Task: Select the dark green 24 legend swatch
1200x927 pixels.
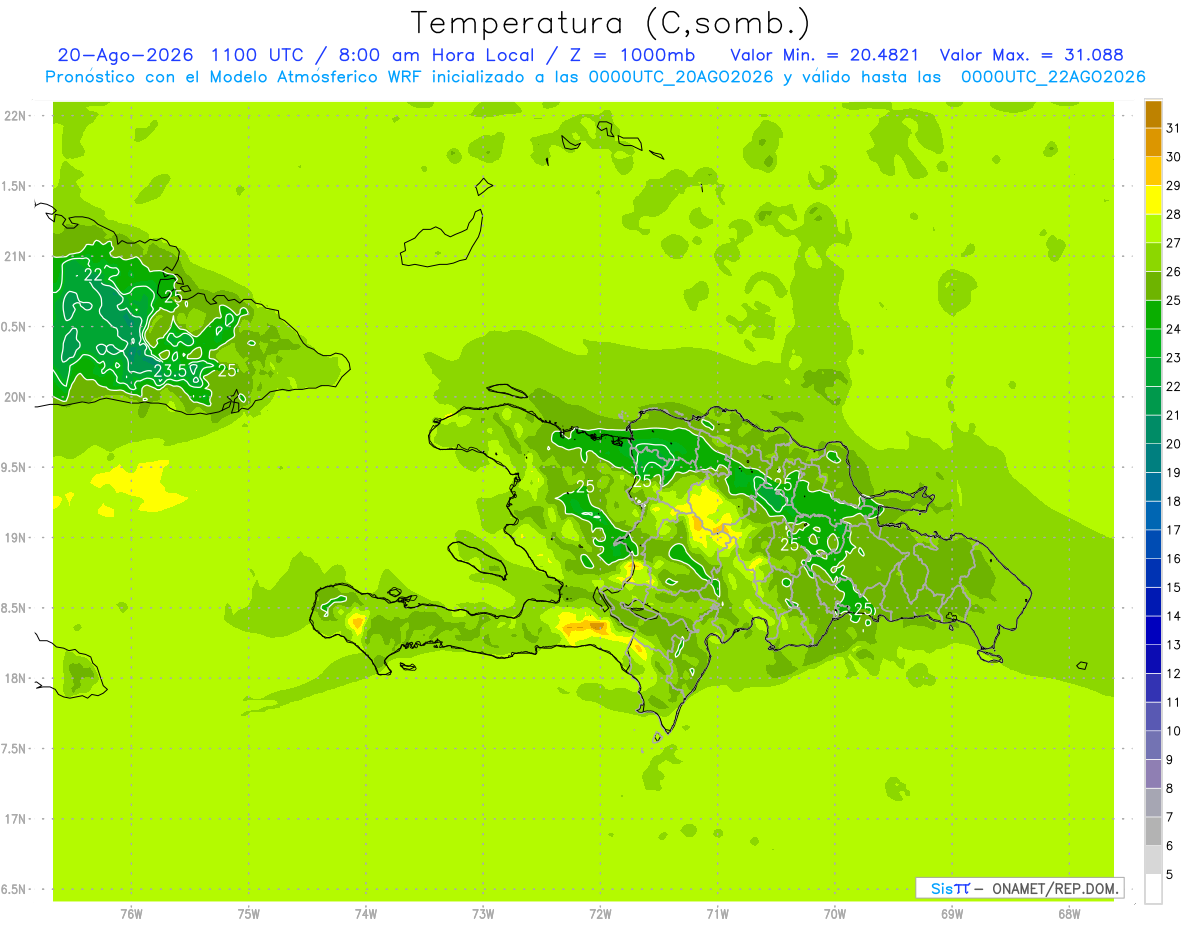Action: coord(1153,315)
